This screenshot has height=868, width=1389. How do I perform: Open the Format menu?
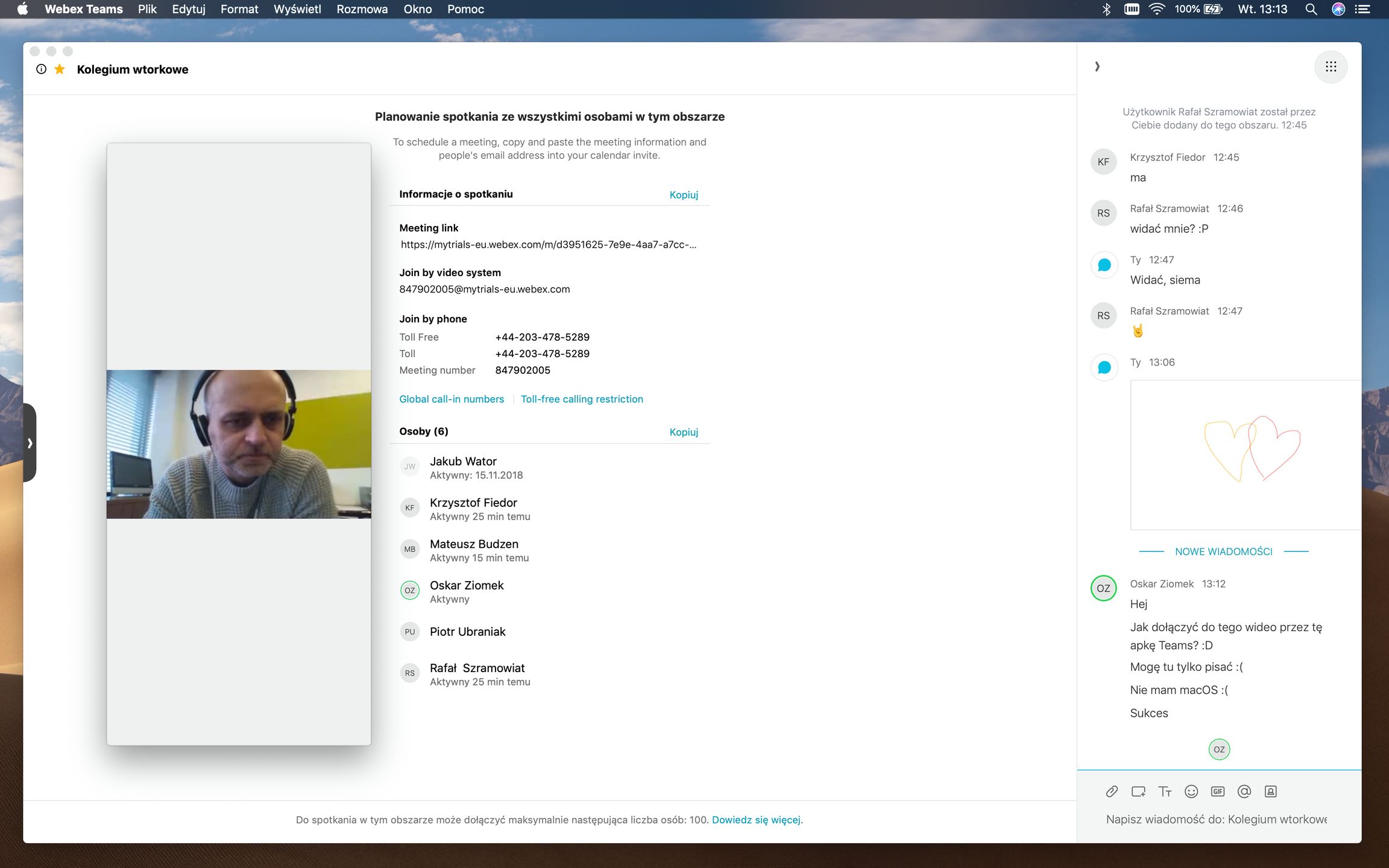239,9
